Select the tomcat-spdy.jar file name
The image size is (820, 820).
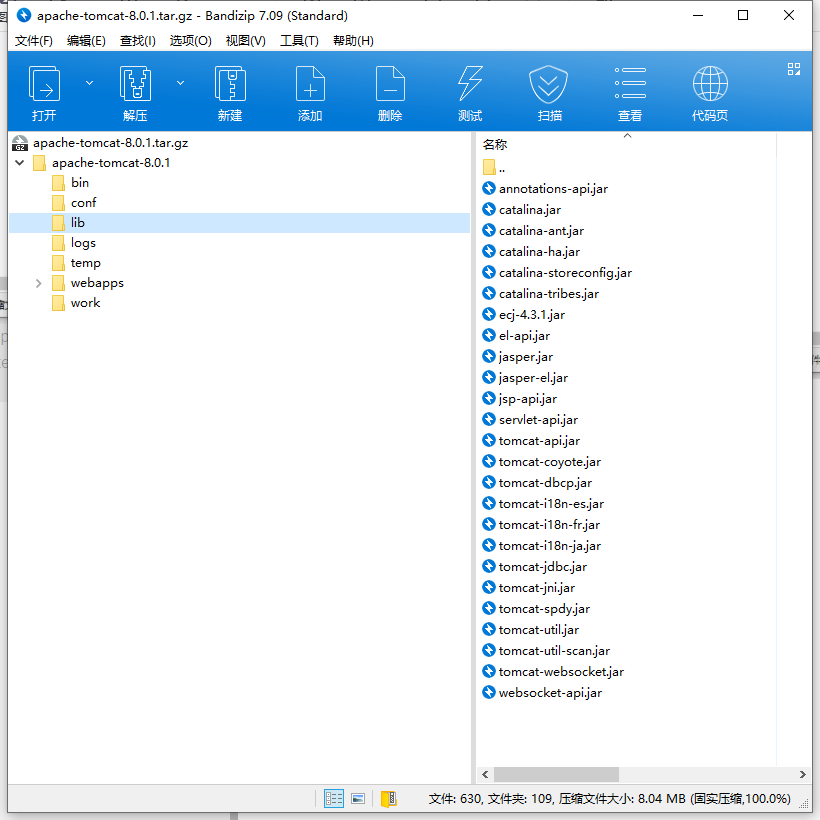coord(544,609)
